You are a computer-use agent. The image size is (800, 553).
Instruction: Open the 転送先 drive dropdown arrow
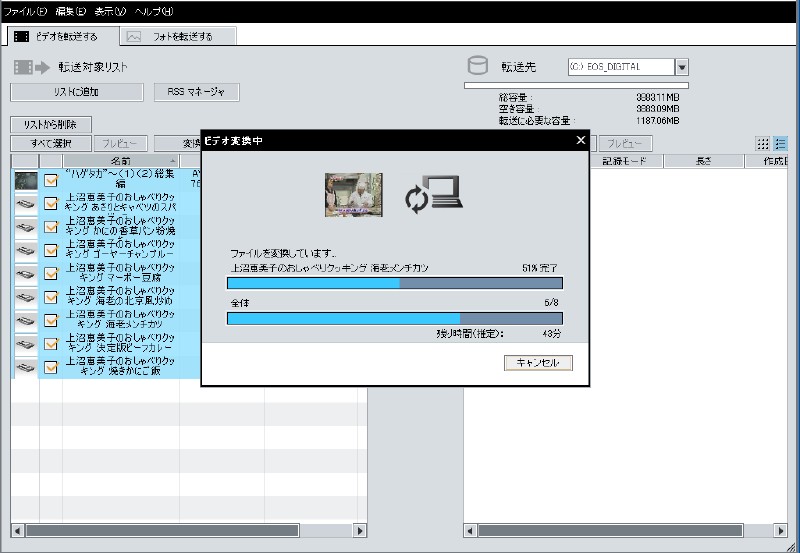(682, 67)
